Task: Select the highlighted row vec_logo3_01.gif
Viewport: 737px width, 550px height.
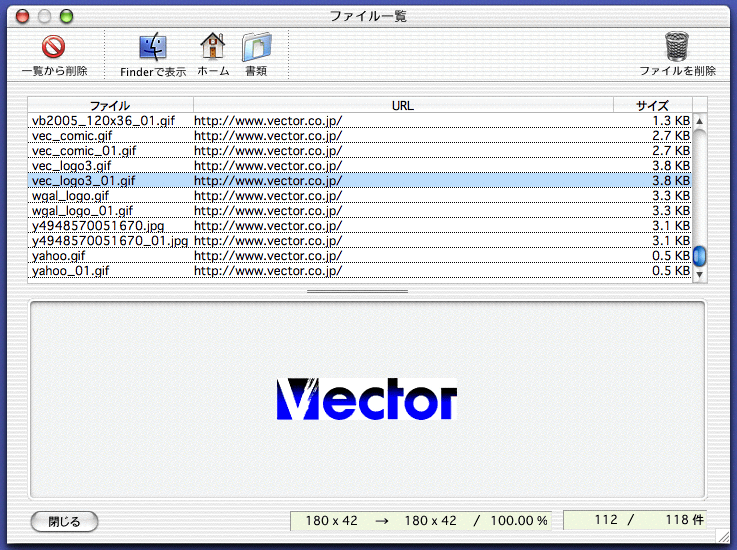Action: [360, 181]
